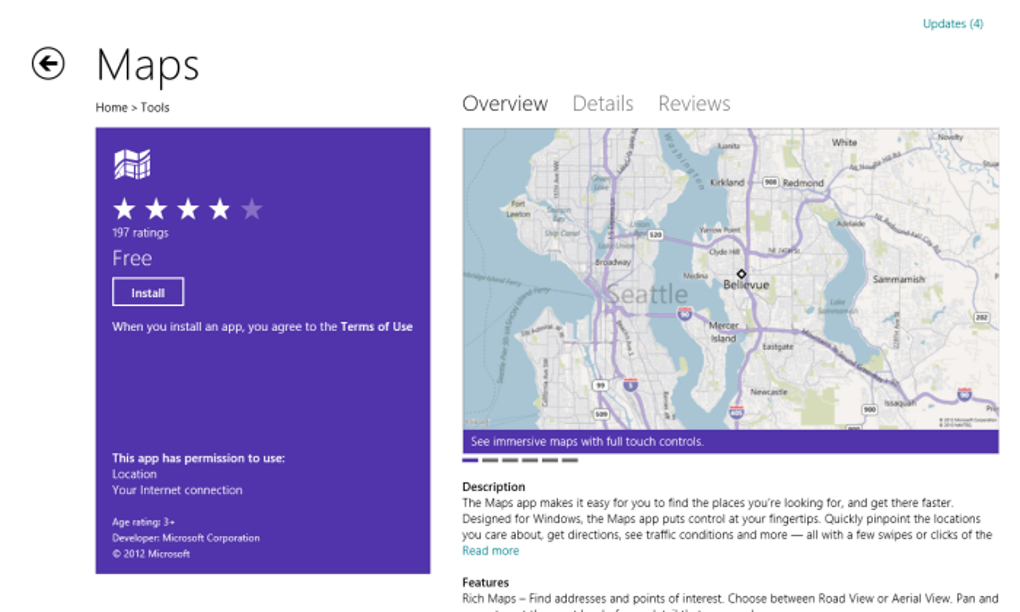Screen dimensions: 1020x612
Task: Open Tools category in breadcrumb
Action: click(155, 107)
